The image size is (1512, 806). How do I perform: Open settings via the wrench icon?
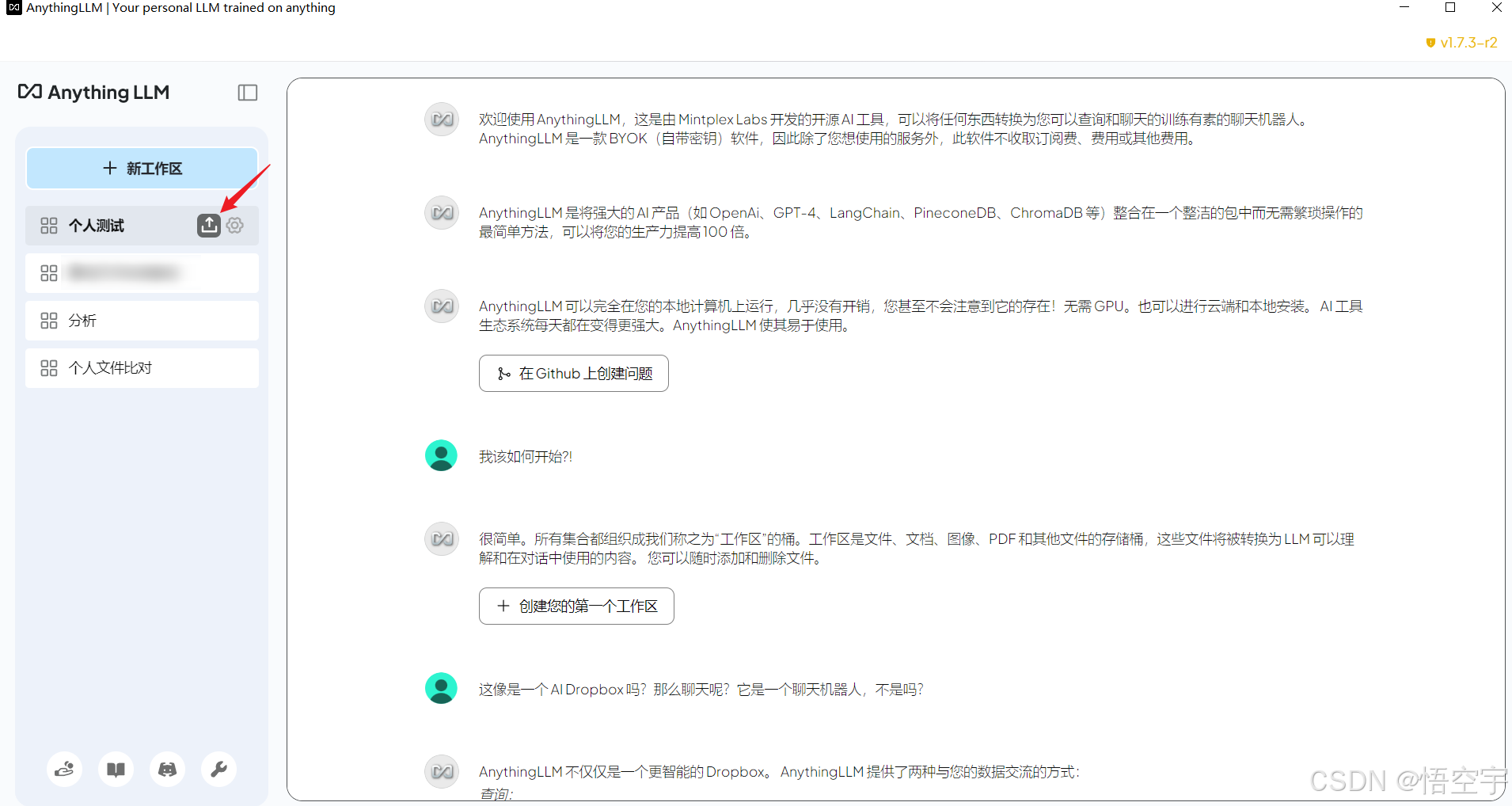pyautogui.click(x=218, y=769)
